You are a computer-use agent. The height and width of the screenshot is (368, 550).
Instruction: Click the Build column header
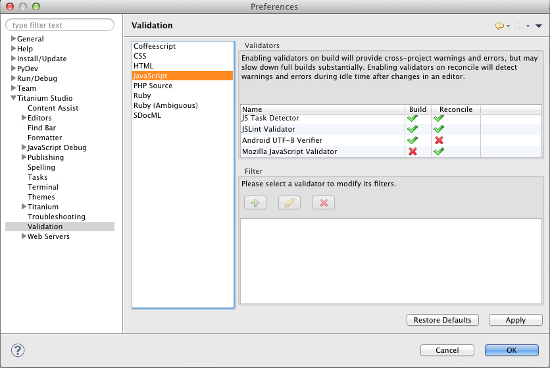point(418,109)
